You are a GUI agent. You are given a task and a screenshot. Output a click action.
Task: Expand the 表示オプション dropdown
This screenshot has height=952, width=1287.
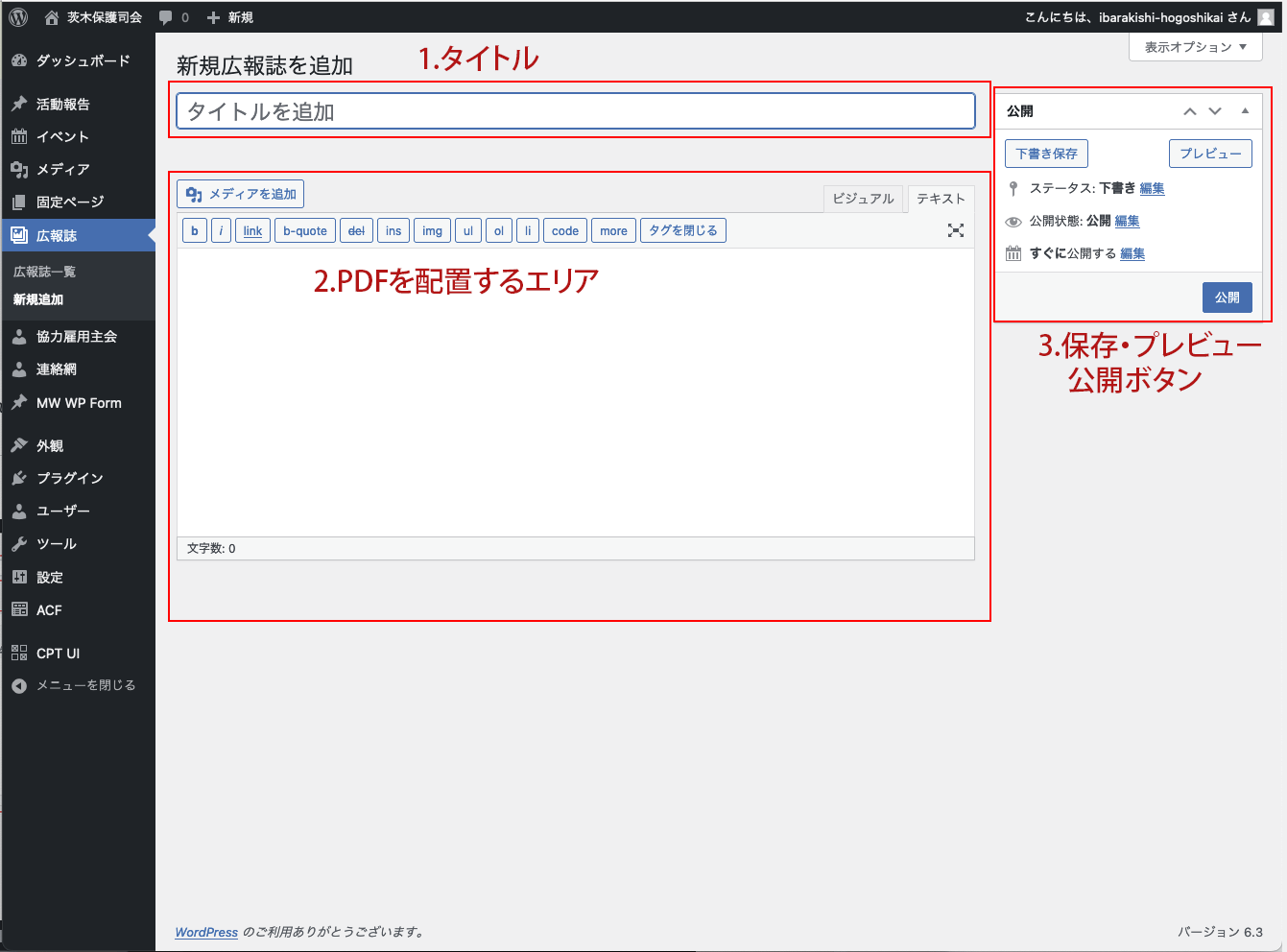point(1195,47)
